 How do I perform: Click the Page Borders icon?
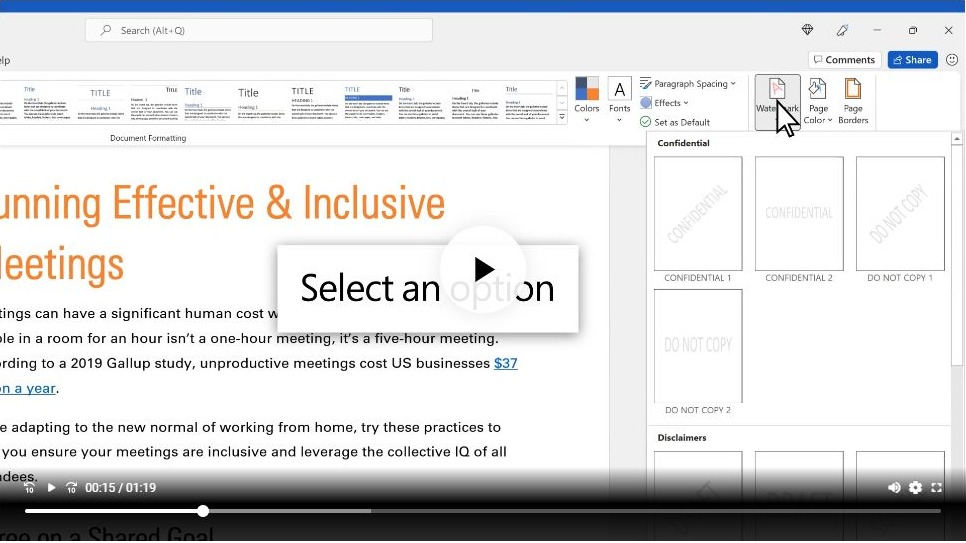coord(853,102)
